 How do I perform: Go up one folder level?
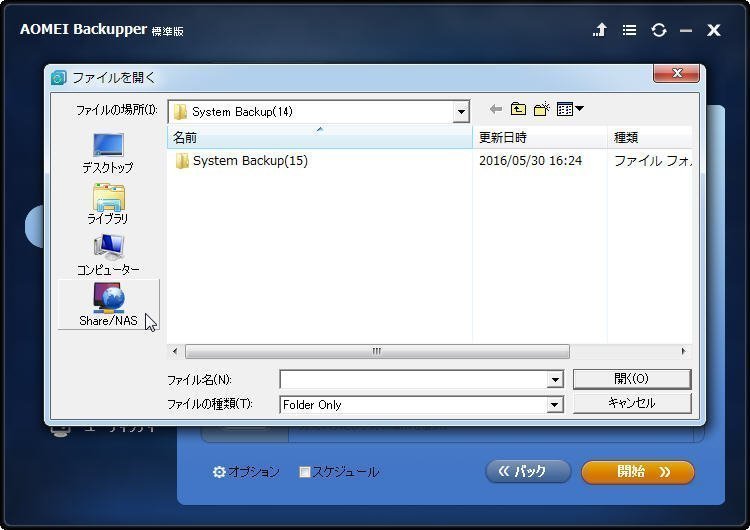pyautogui.click(x=518, y=110)
